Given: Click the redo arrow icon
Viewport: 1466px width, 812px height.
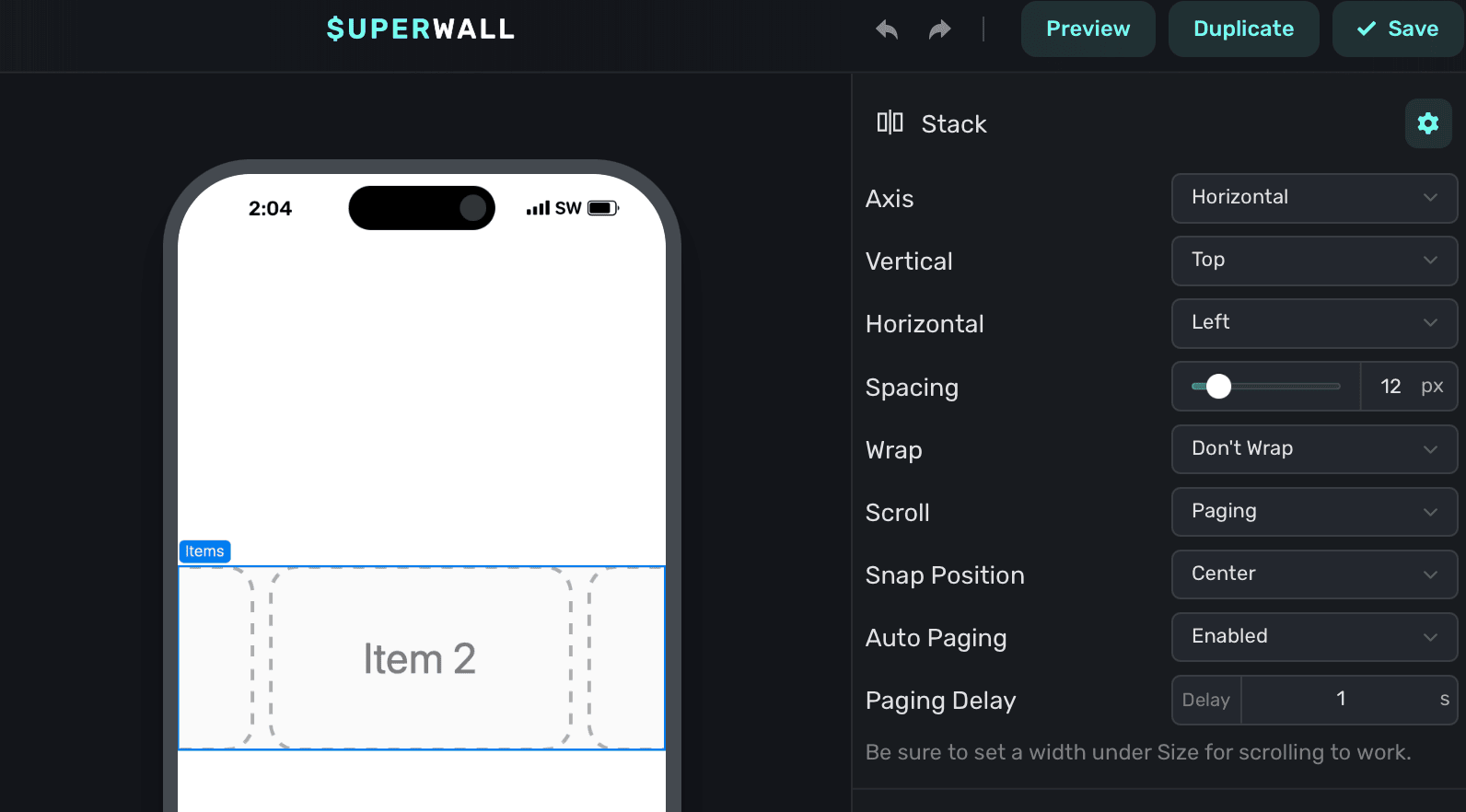Looking at the screenshot, I should [939, 29].
